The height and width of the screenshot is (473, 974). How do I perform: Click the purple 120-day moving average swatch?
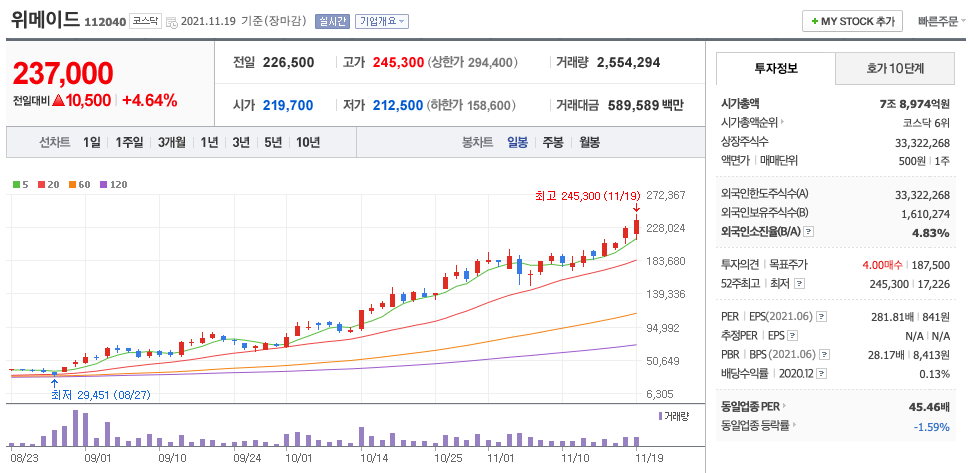(102, 185)
